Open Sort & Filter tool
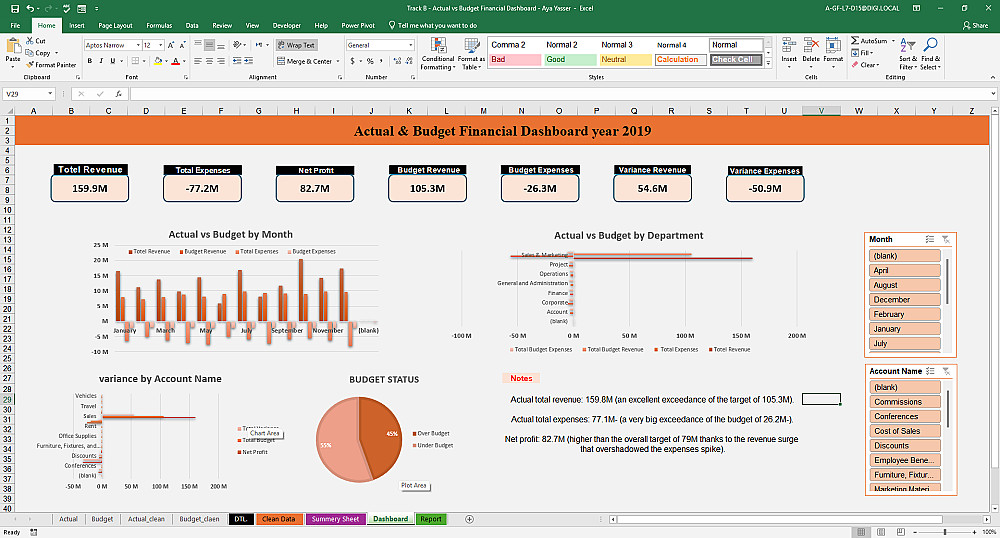Image resolution: width=1000 pixels, height=538 pixels. coord(908,54)
